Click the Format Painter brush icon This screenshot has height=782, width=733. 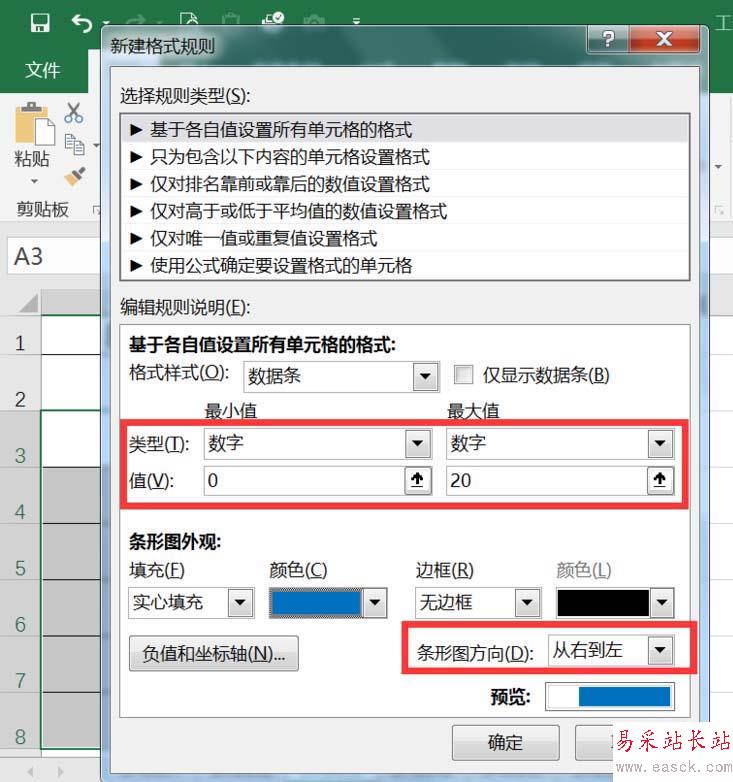75,177
